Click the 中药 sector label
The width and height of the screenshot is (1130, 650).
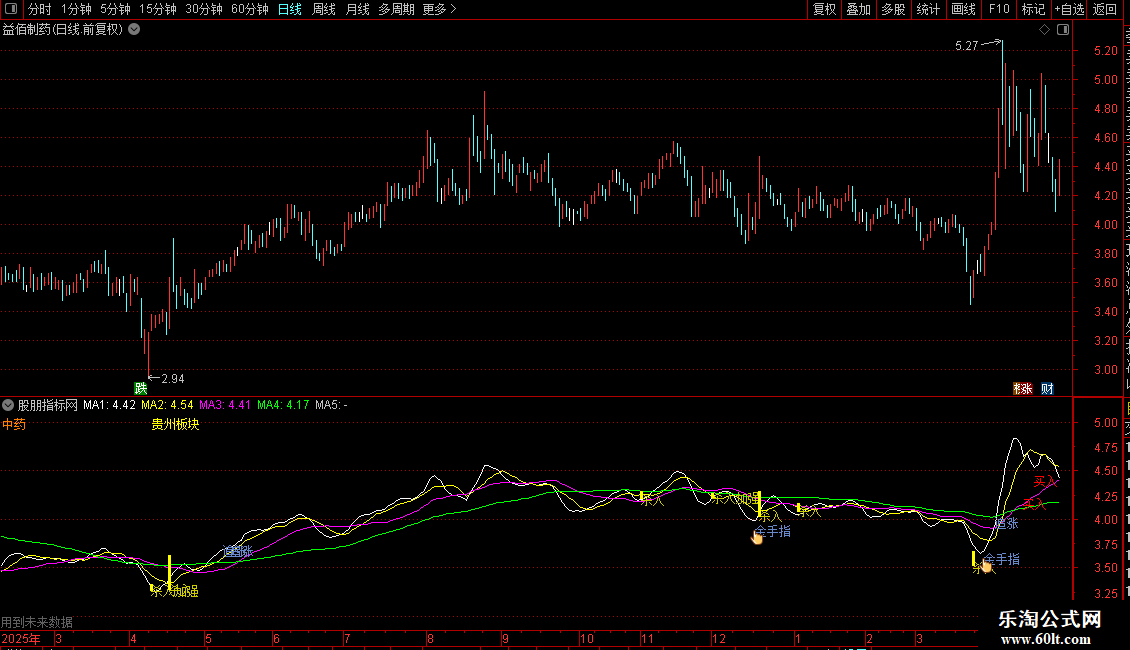coord(14,424)
